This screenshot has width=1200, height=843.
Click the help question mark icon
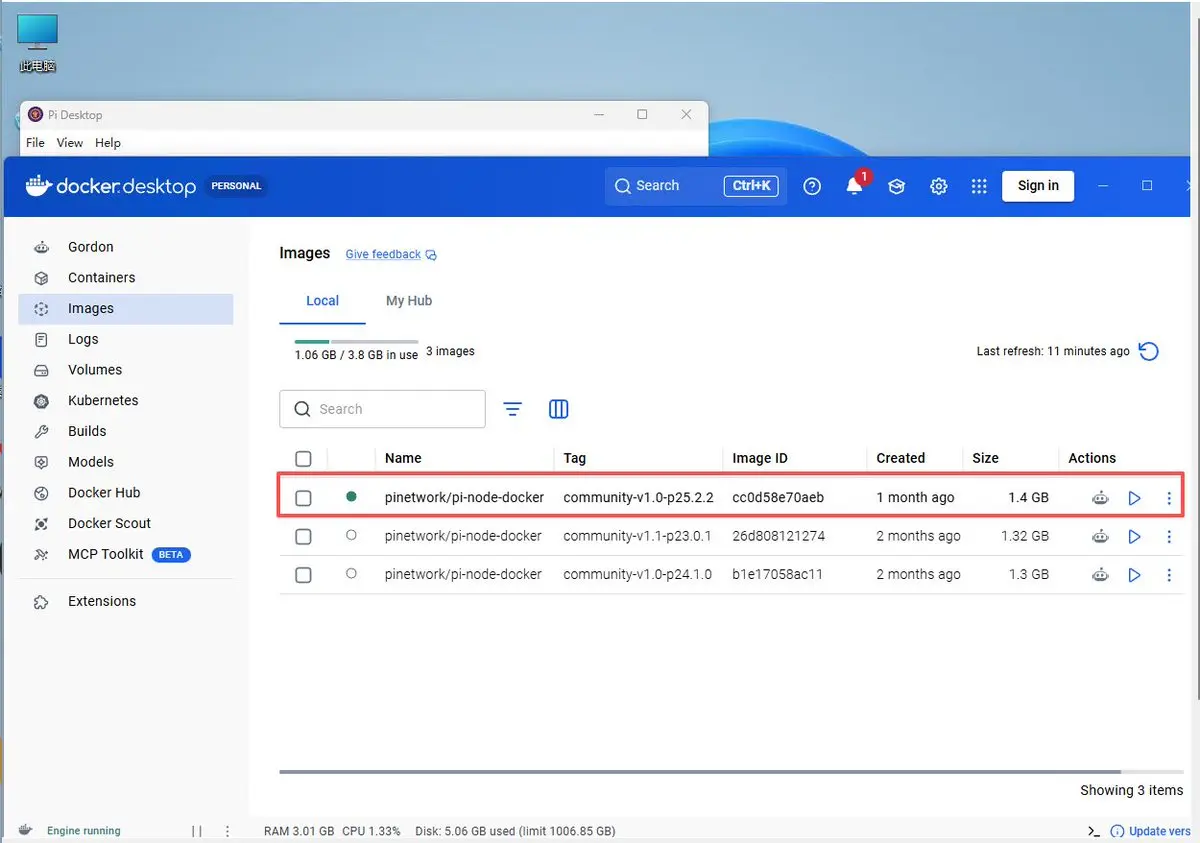point(812,186)
